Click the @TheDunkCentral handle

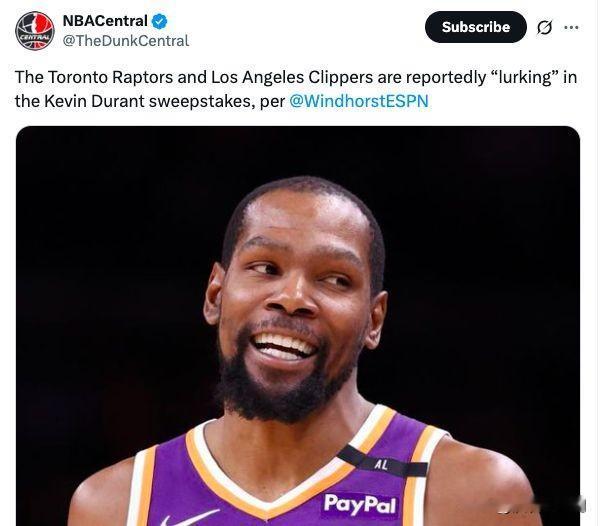pos(126,41)
